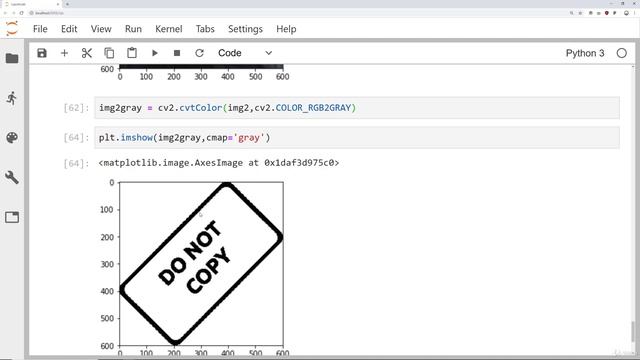Click into cell 62 cvtColor code
The width and height of the screenshot is (640, 360).
point(357,108)
